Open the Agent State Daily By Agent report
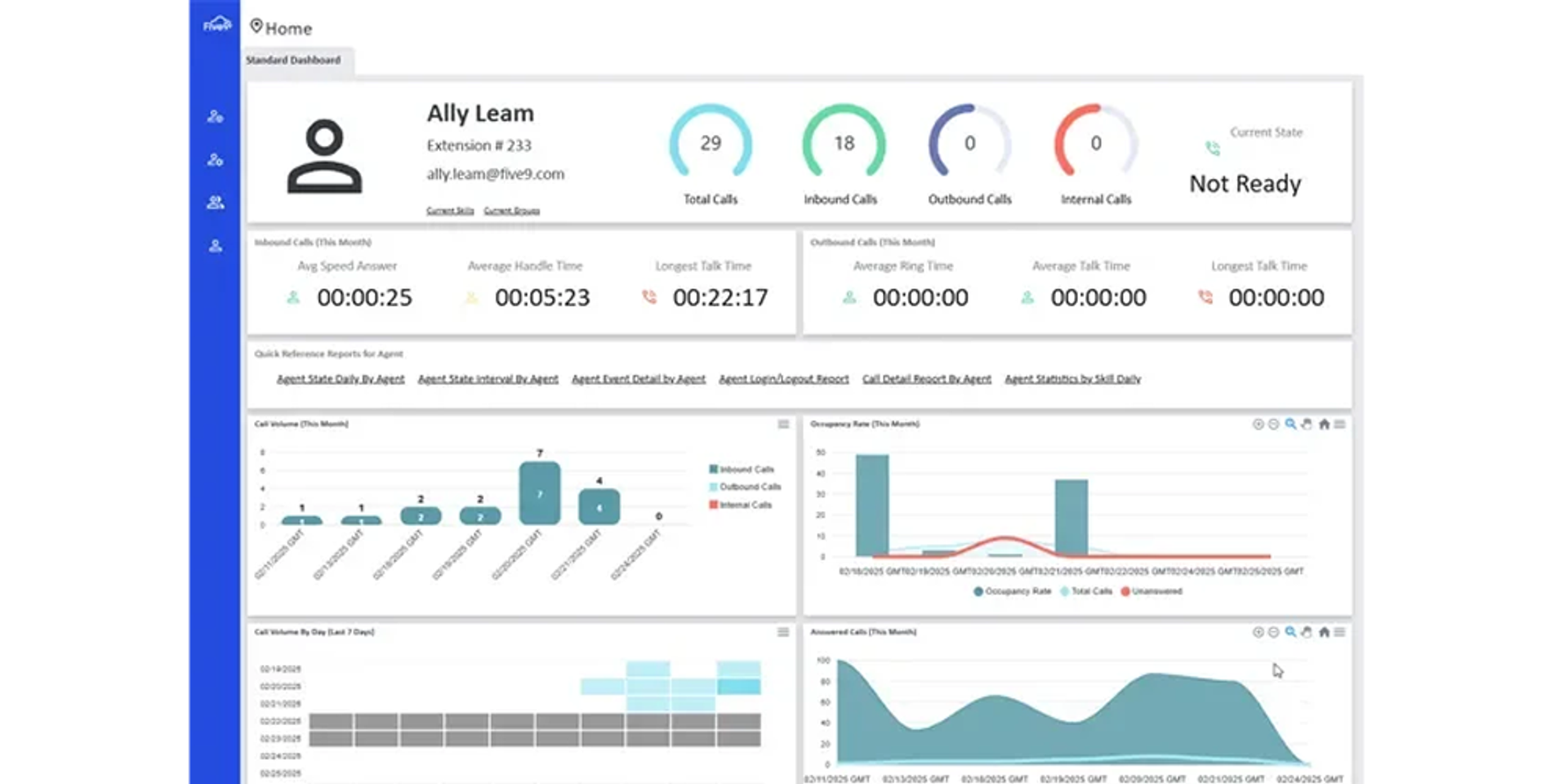Screen dimensions: 1568x784 tap(341, 379)
